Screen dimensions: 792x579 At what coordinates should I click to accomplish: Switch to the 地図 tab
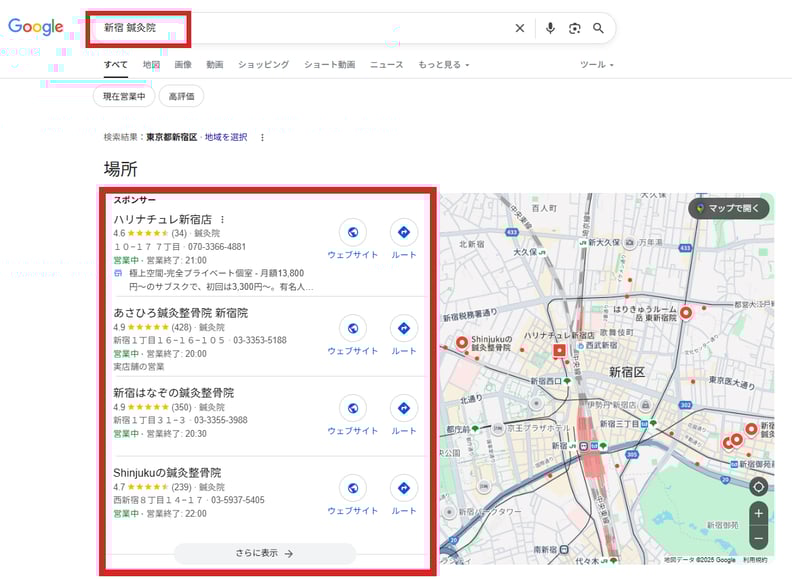tap(151, 65)
